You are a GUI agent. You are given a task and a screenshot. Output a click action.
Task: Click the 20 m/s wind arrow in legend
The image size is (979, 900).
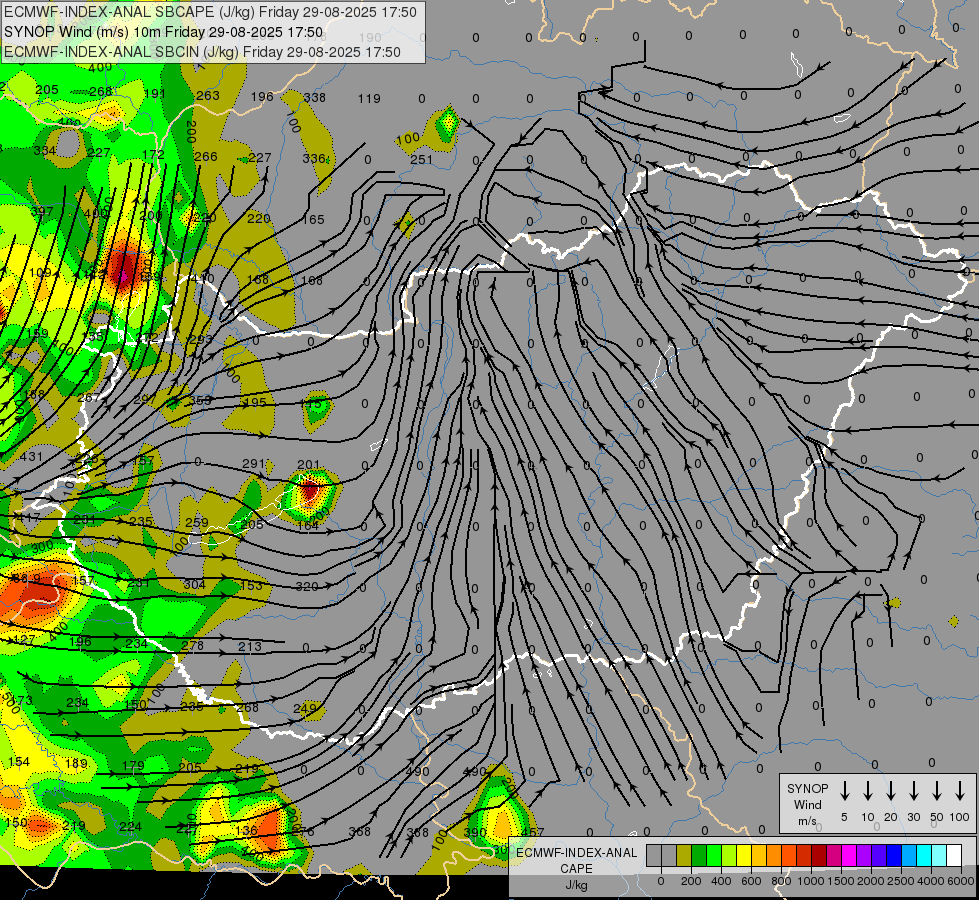tap(890, 791)
